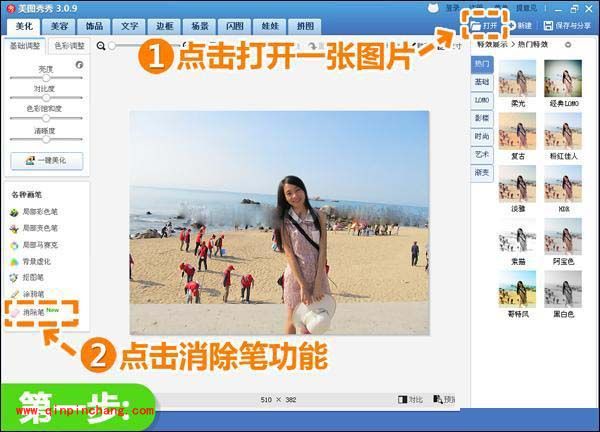The width and height of the screenshot is (600, 432).
Task: Apply the 阿宝色 effect thumbnail
Action: click(563, 237)
